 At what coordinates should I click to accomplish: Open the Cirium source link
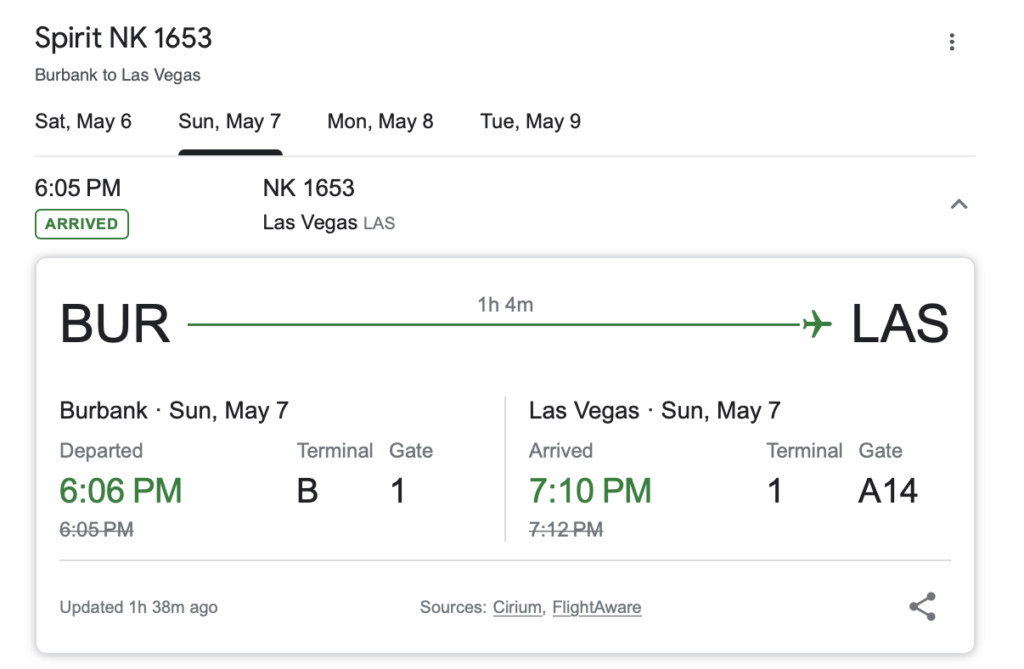pos(516,606)
